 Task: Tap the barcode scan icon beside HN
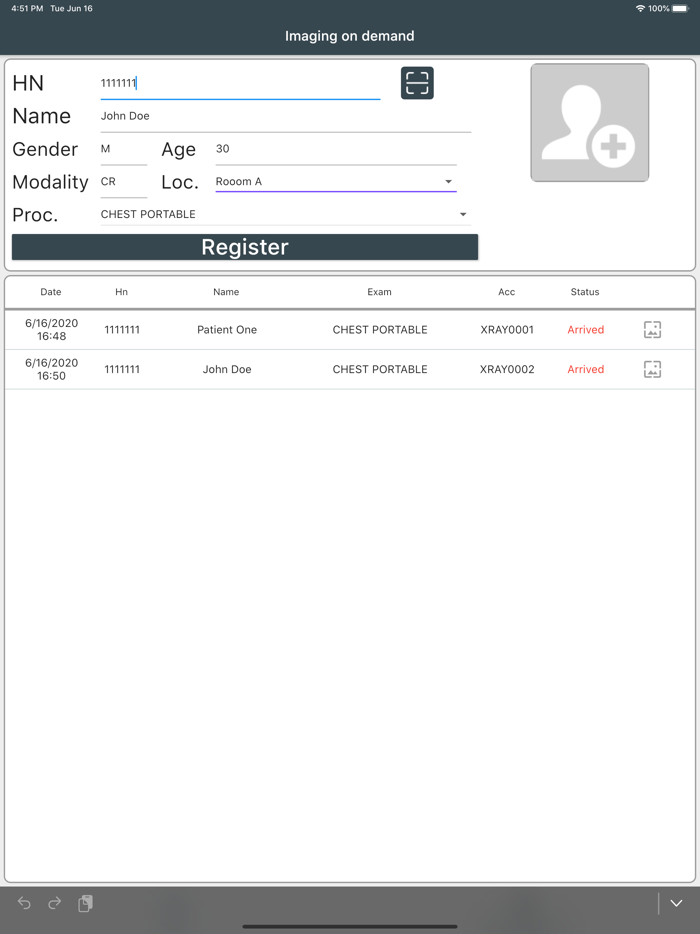(x=417, y=83)
